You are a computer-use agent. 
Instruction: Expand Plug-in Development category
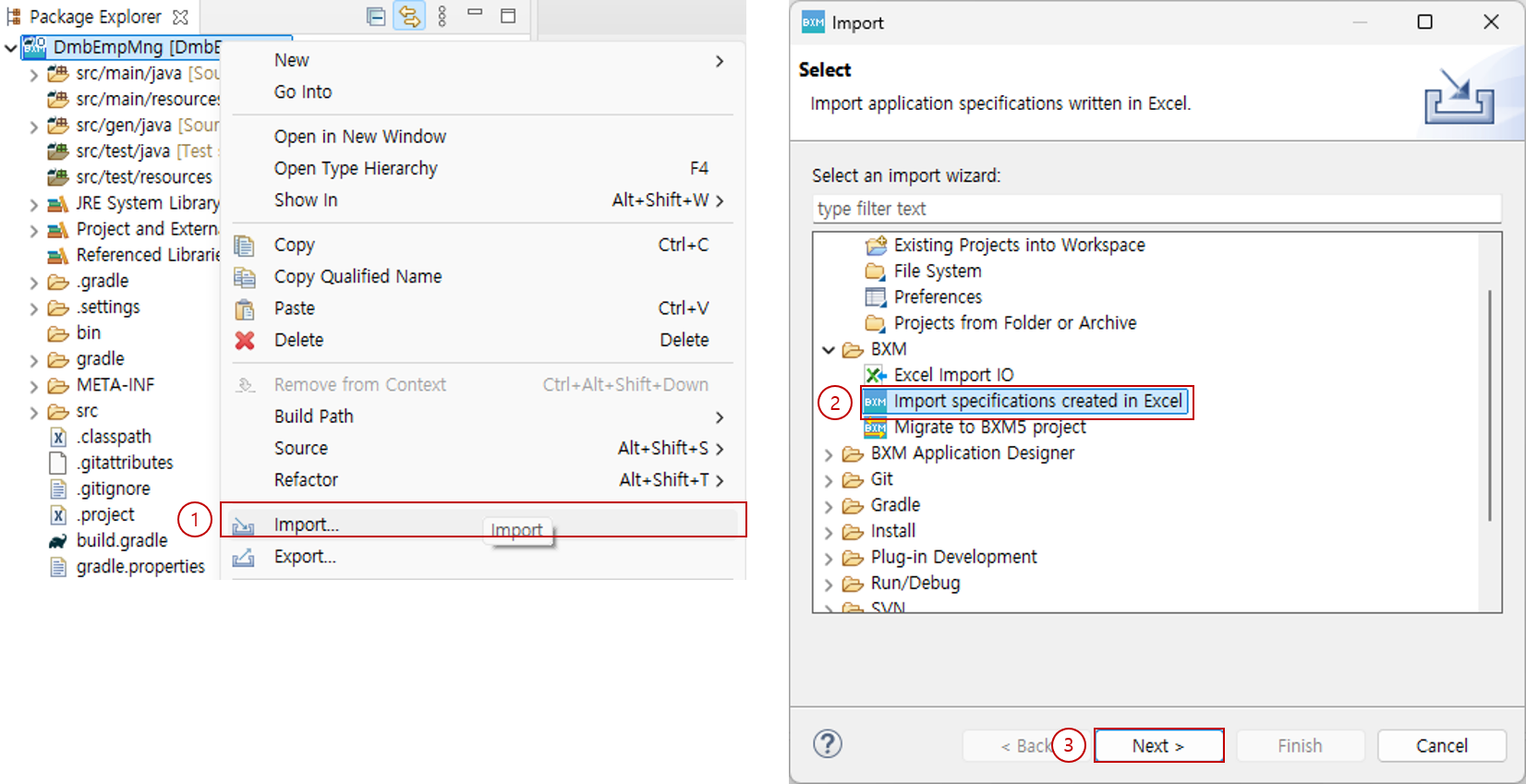click(829, 559)
